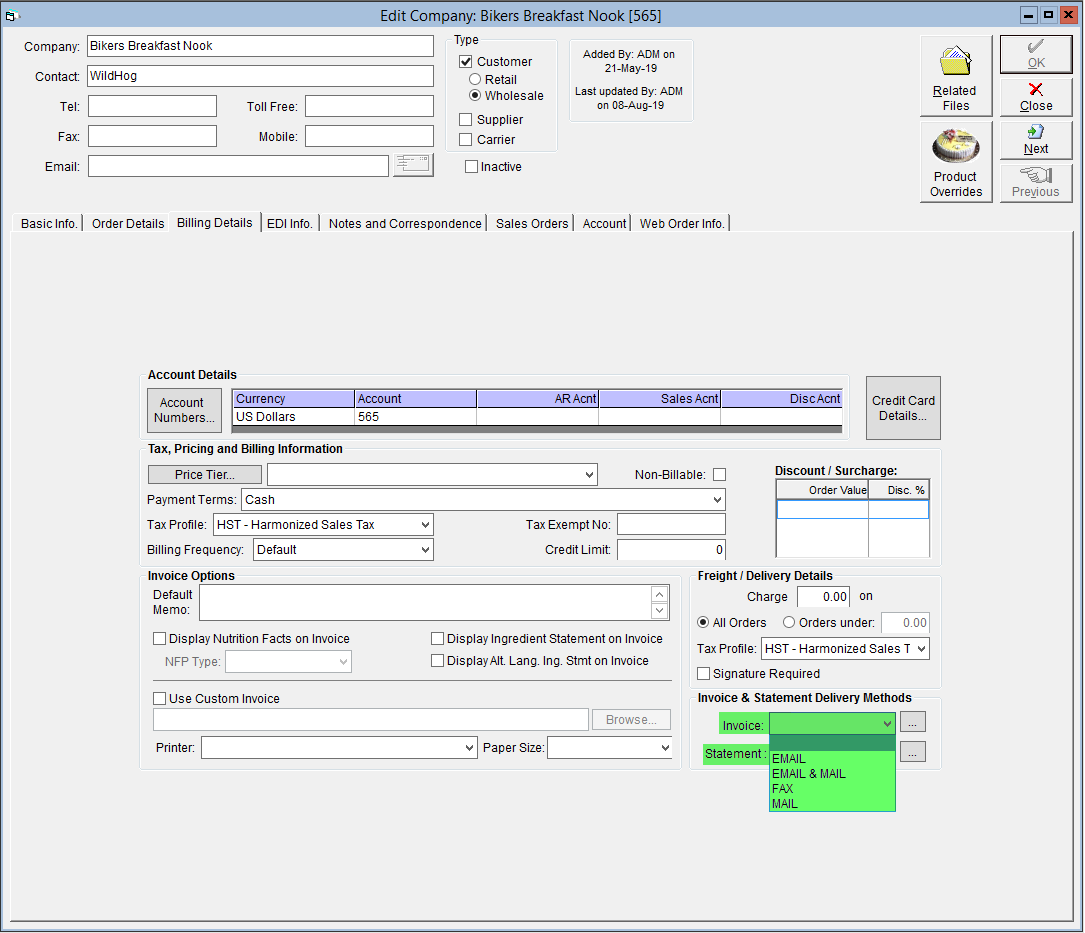Select the Retail radio button
Viewport: 1085px width, 933px height.
tap(475, 80)
